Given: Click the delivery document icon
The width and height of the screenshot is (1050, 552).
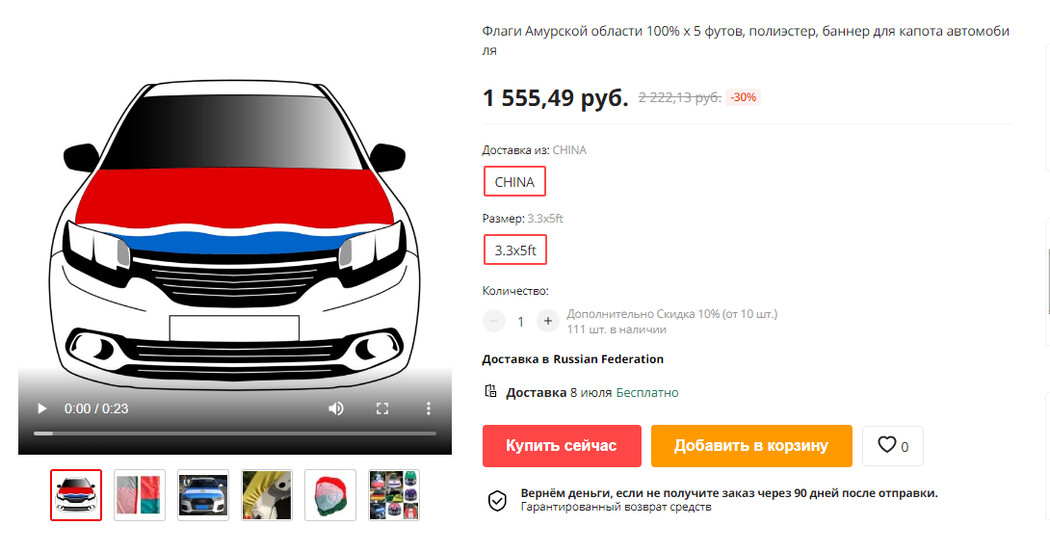Looking at the screenshot, I should click(x=491, y=391).
